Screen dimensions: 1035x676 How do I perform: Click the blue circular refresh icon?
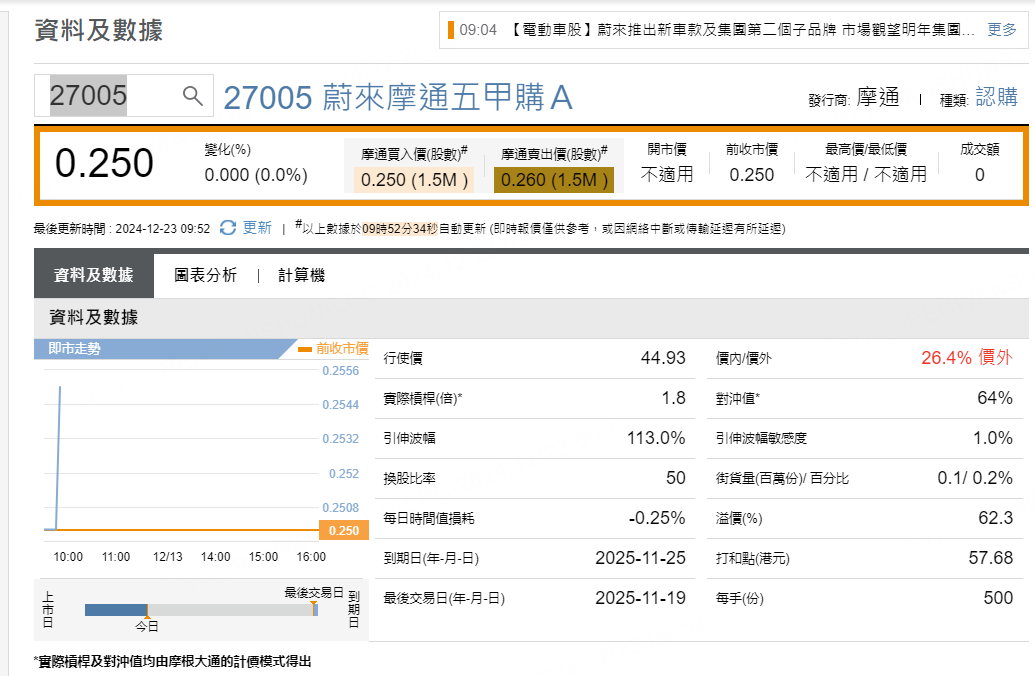click(x=228, y=228)
